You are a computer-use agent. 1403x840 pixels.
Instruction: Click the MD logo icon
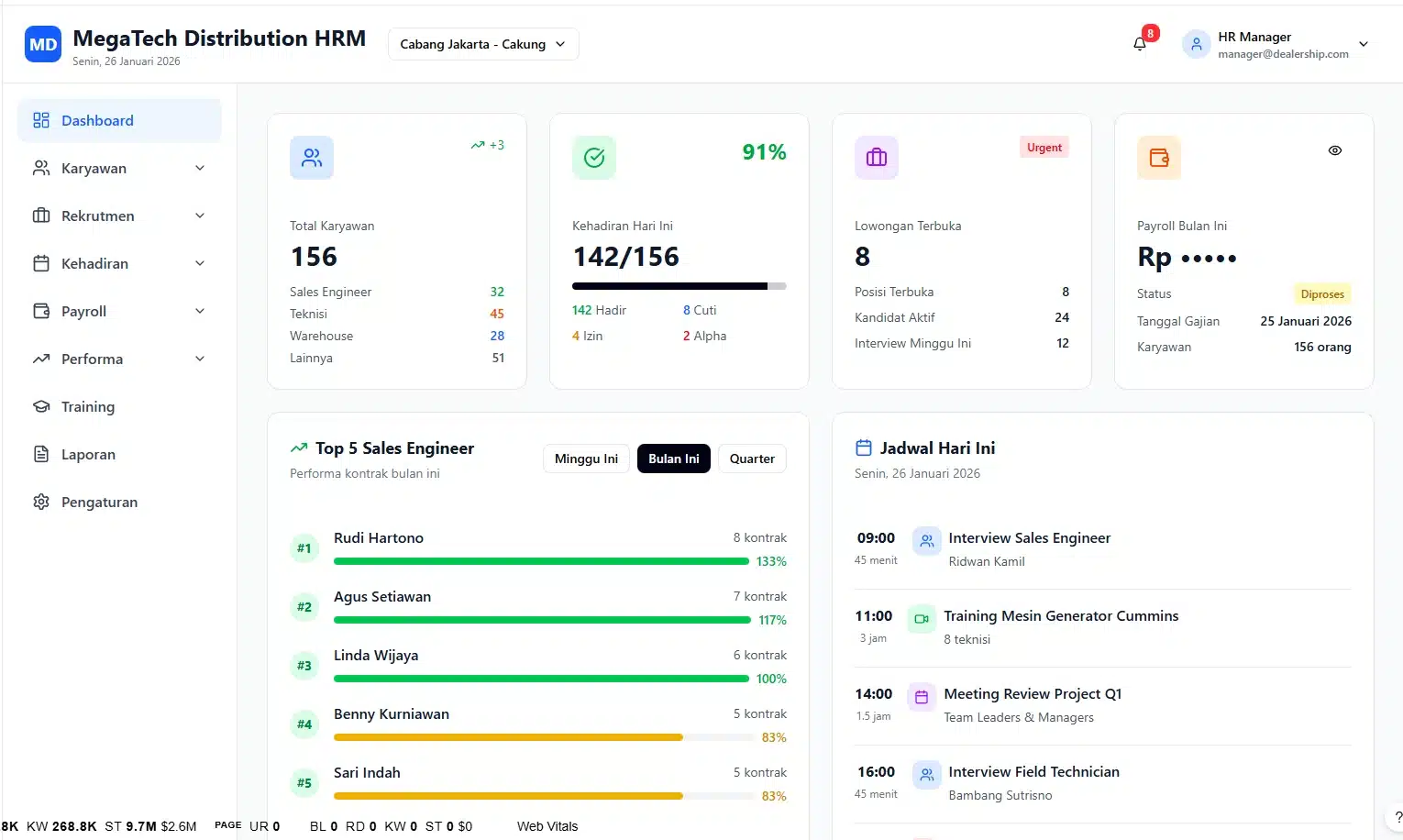[43, 44]
